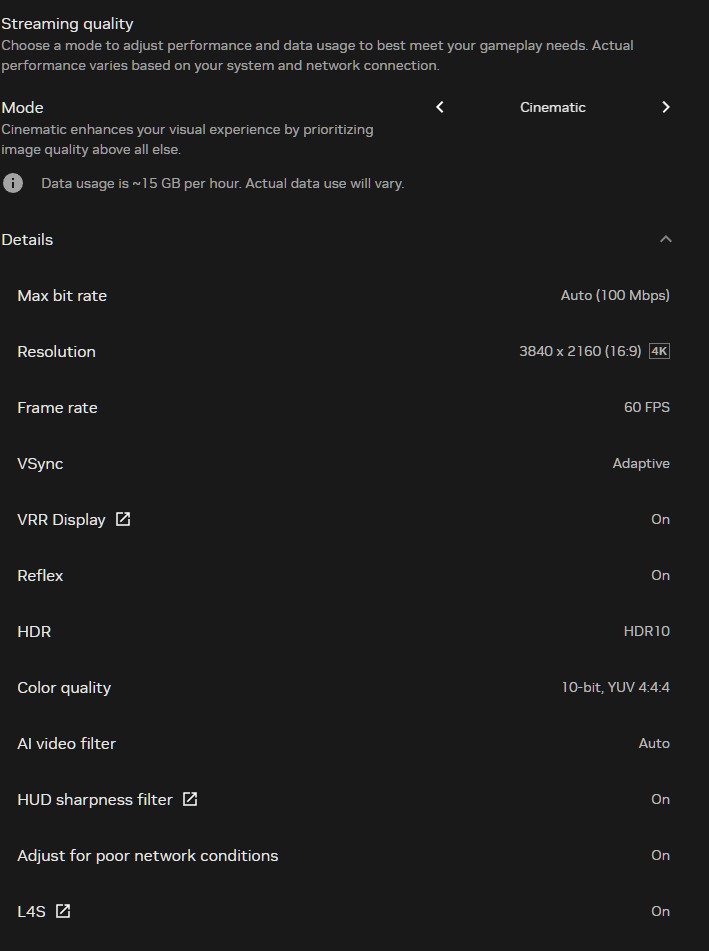The width and height of the screenshot is (709, 951).
Task: Click the 4K badge beside Resolution
Action: [659, 351]
